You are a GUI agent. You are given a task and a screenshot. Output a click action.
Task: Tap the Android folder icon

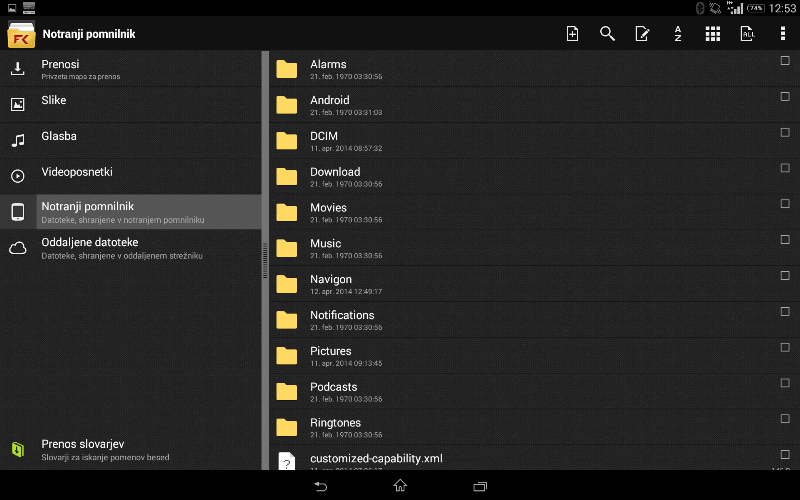tap(287, 105)
